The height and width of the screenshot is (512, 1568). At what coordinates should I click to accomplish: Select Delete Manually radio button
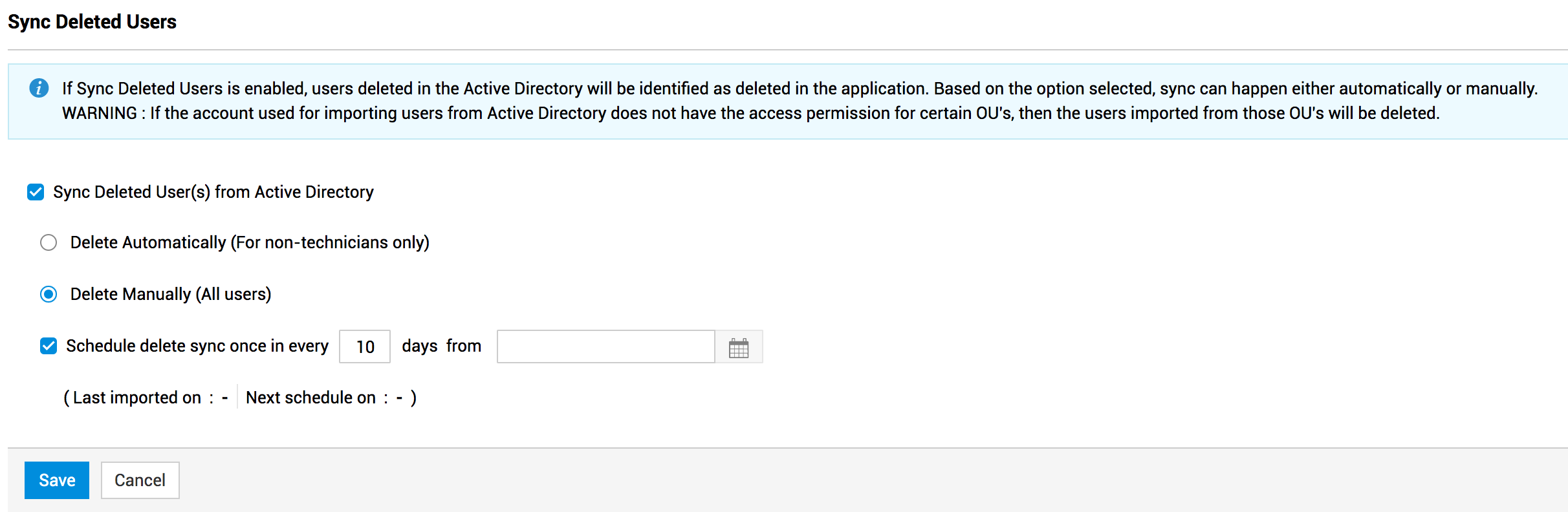point(49,294)
